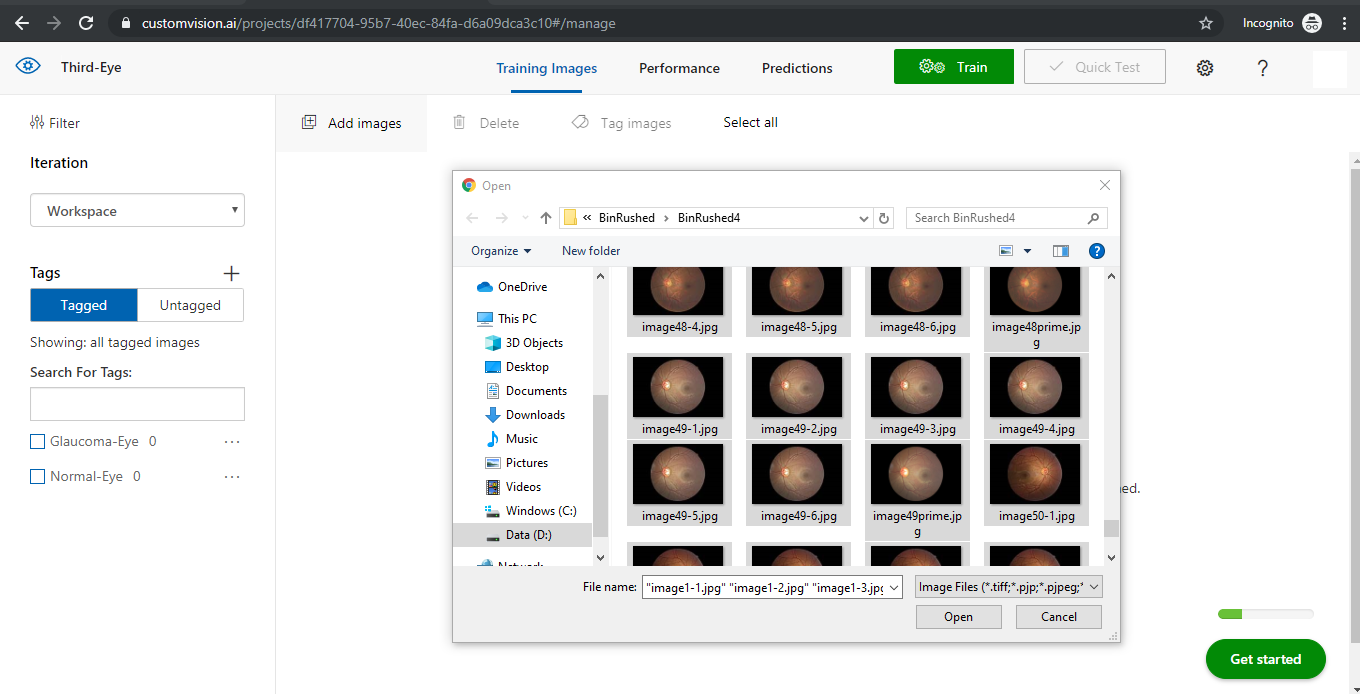Open the Predictions tab
This screenshot has height=694, width=1360.
click(797, 68)
